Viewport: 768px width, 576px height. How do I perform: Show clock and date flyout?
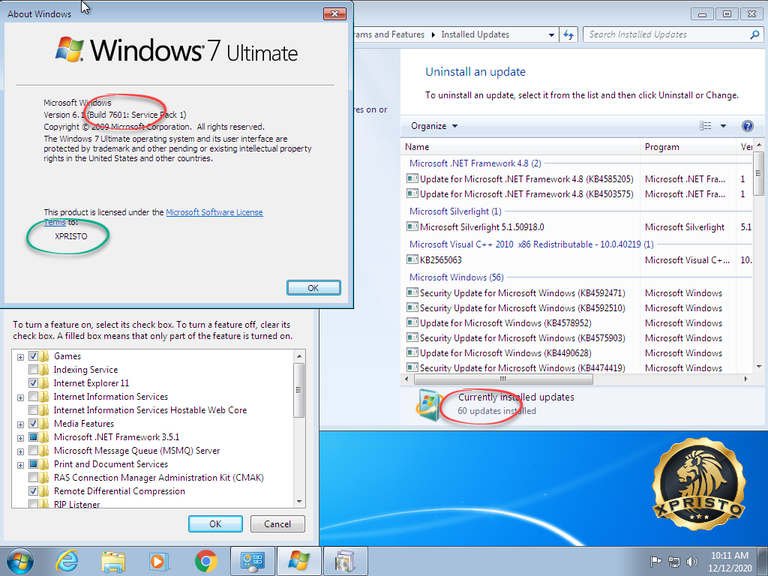point(729,562)
